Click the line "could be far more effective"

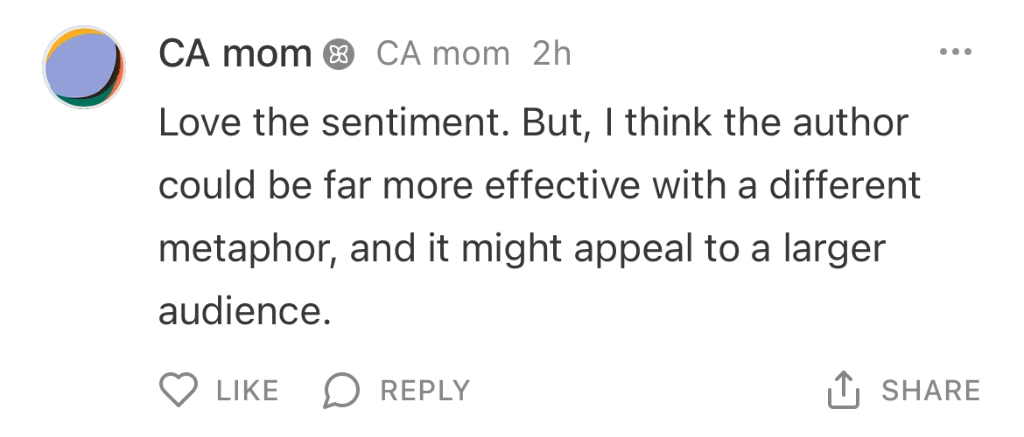[x=539, y=187]
